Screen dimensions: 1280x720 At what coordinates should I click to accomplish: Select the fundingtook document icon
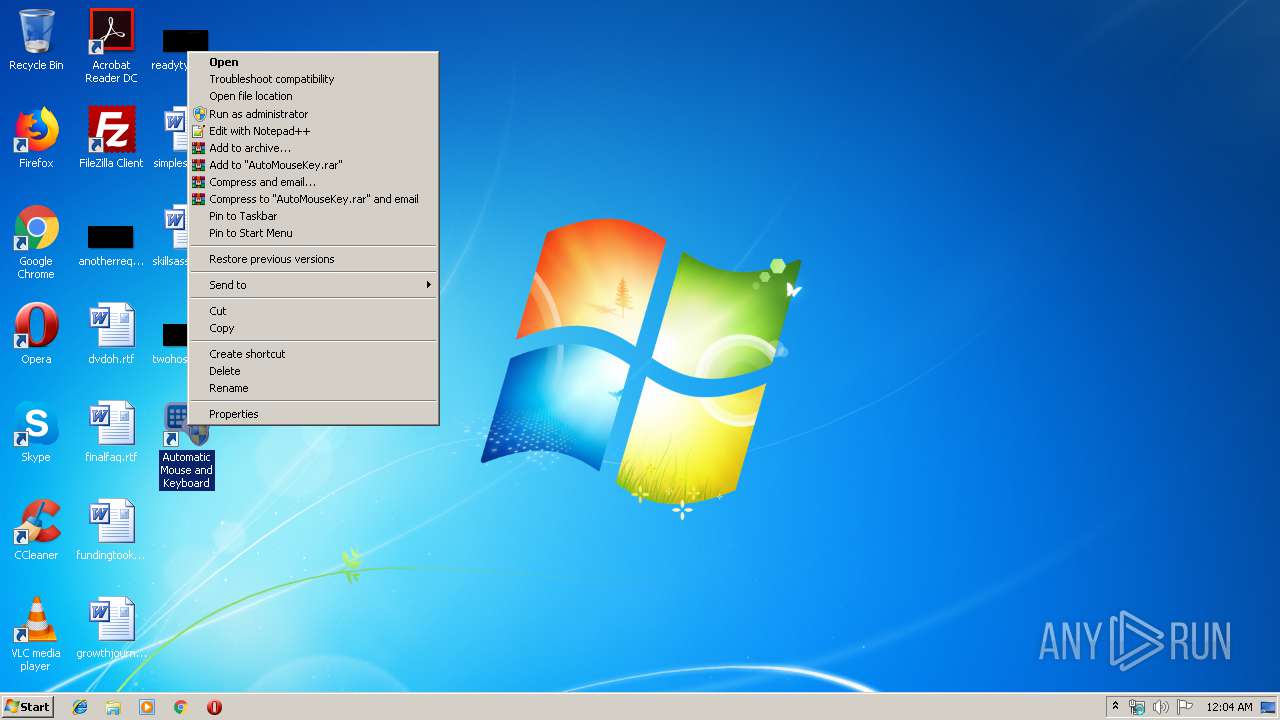pos(111,530)
